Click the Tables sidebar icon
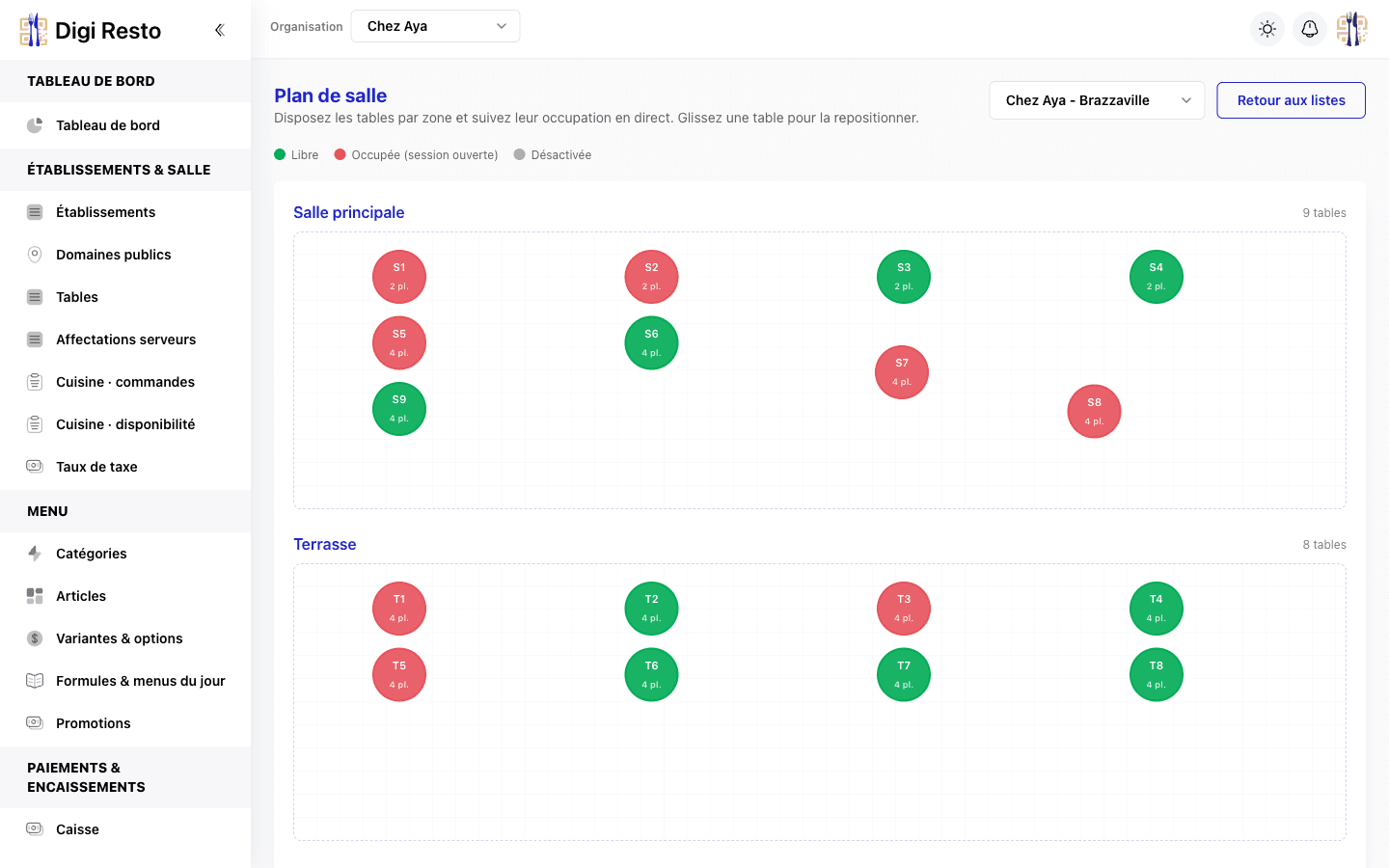The height and width of the screenshot is (868, 1389). click(35, 297)
